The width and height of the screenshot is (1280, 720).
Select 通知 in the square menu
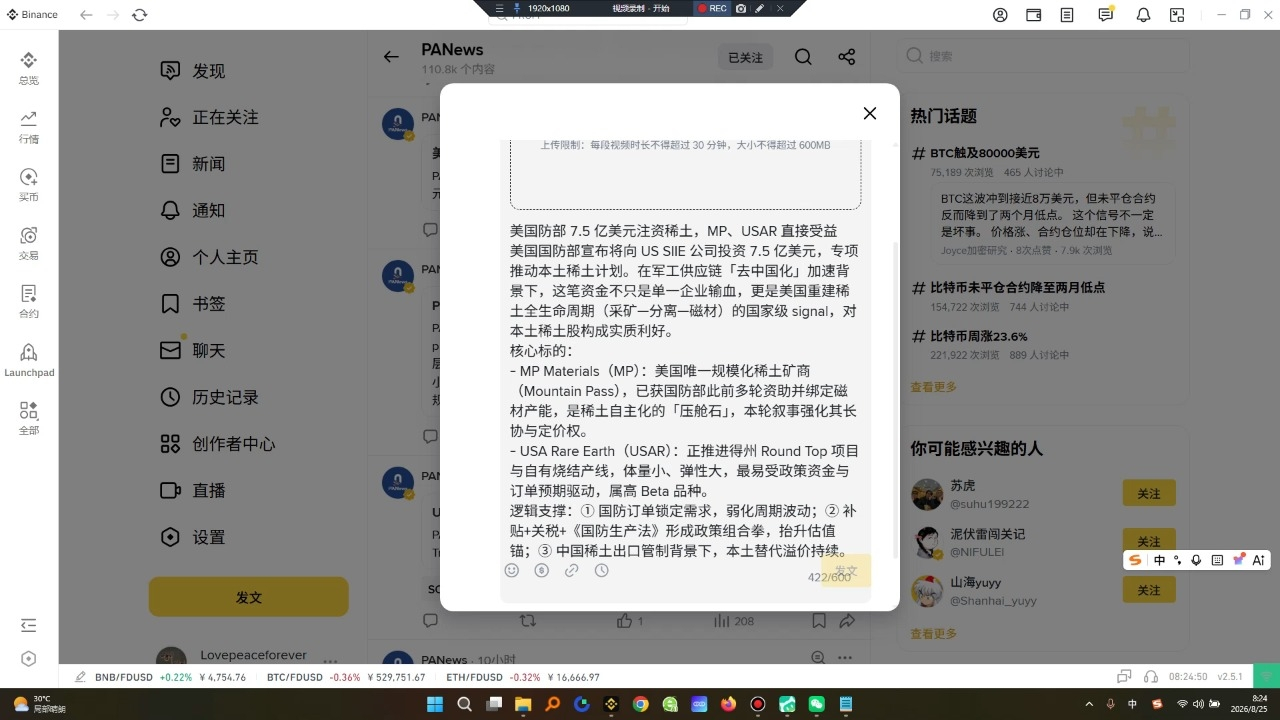208,210
